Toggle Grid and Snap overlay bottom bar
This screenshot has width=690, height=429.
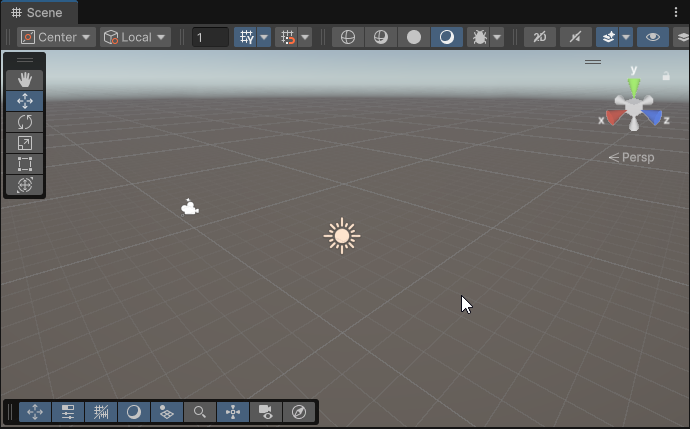pyautogui.click(x=101, y=412)
